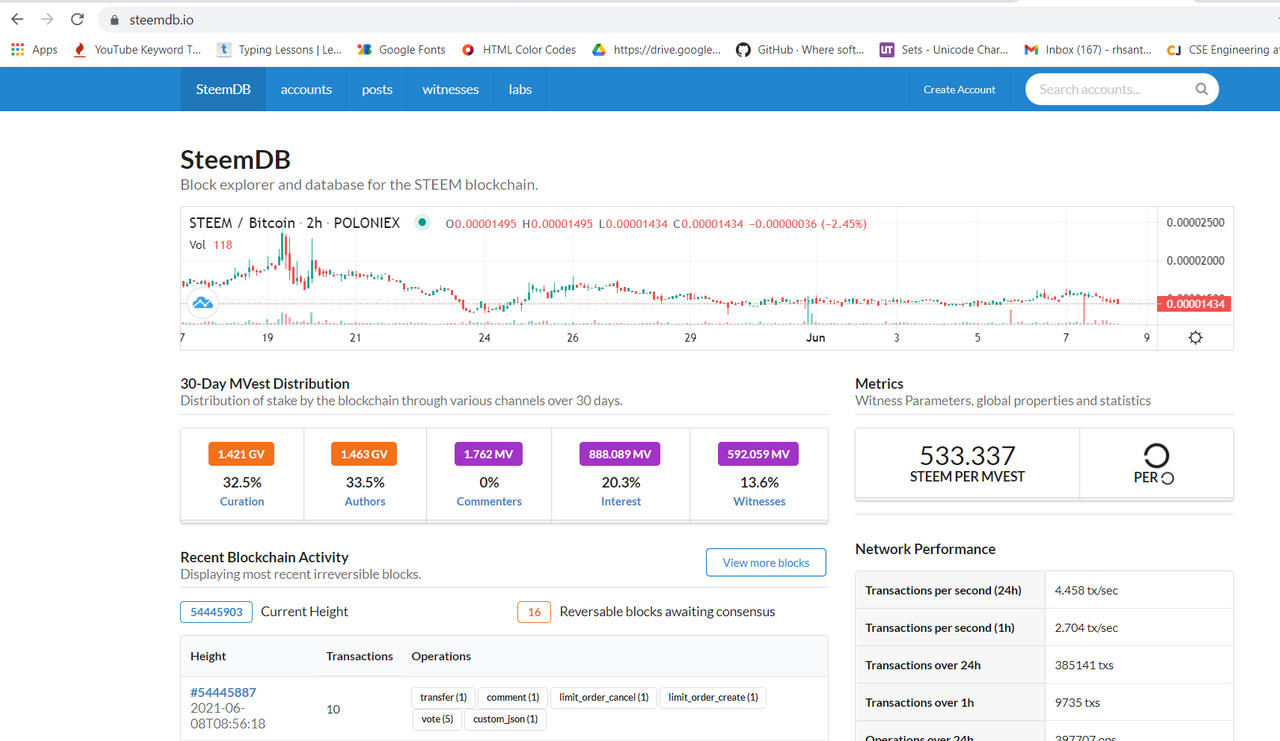Click the 54445903 current height badge
Image resolution: width=1280 pixels, height=741 pixels.
coord(216,612)
